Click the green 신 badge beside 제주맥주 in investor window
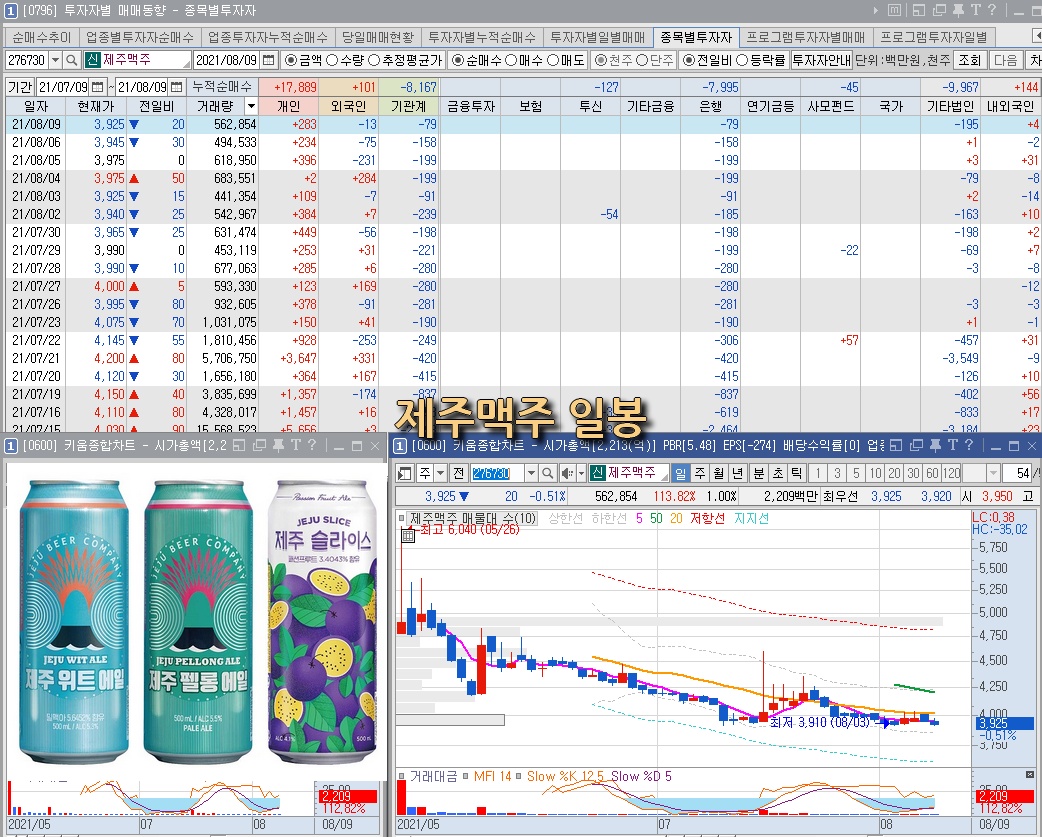This screenshot has width=1042, height=837. [92, 60]
